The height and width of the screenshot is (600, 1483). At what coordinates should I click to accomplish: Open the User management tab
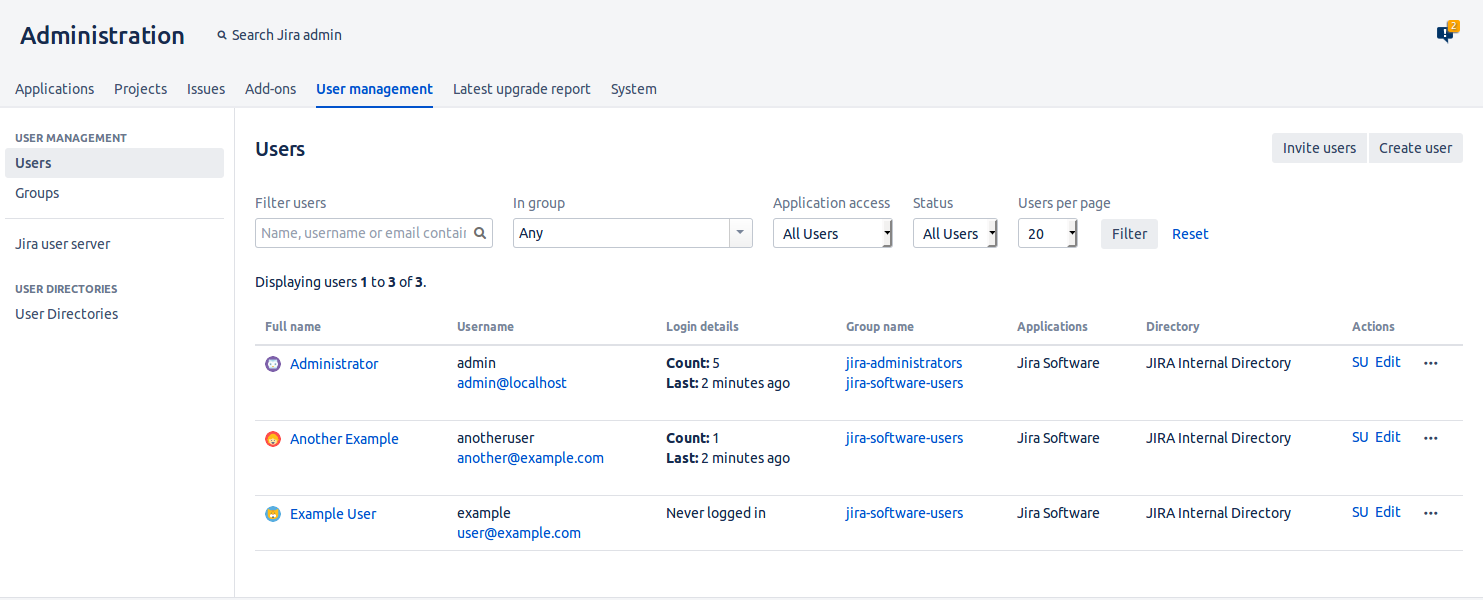pos(374,89)
